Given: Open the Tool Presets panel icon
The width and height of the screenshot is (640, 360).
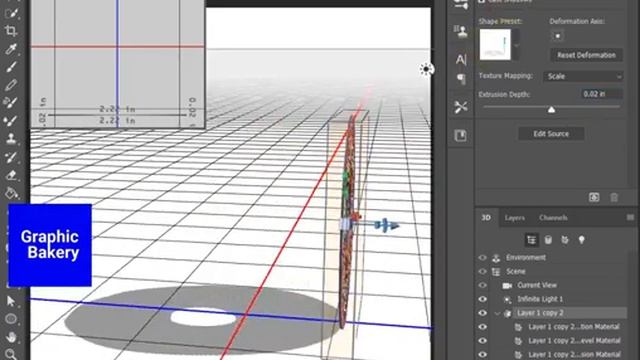Looking at the screenshot, I should click(x=461, y=107).
